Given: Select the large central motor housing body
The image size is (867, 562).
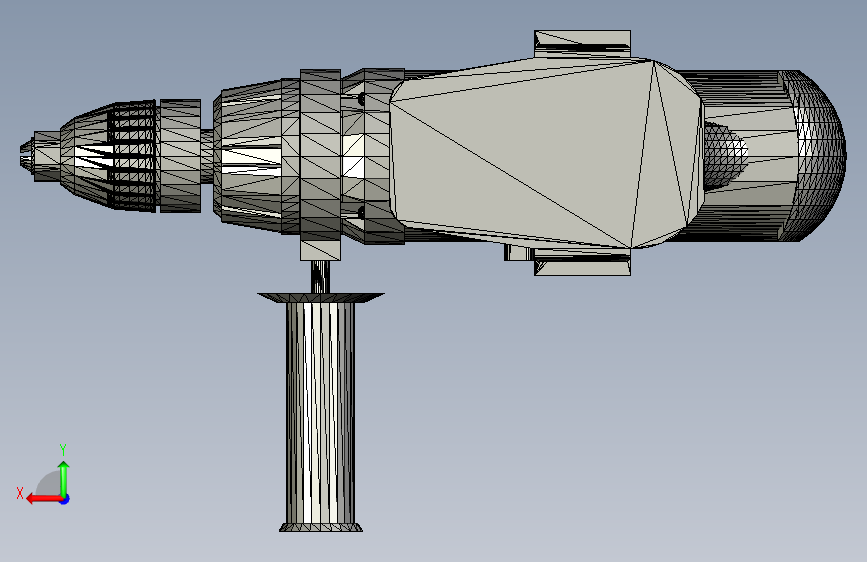Looking at the screenshot, I should [545, 153].
